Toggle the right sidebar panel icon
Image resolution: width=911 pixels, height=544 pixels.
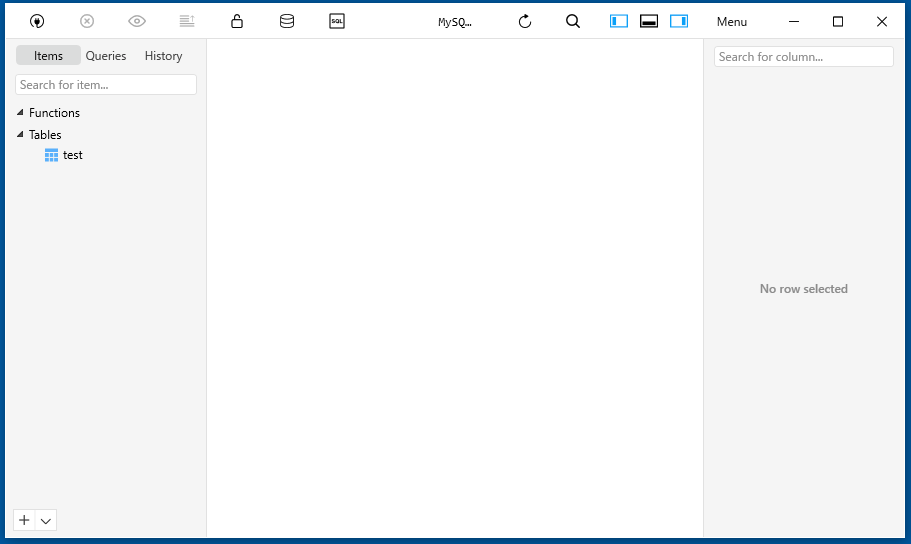coord(679,22)
